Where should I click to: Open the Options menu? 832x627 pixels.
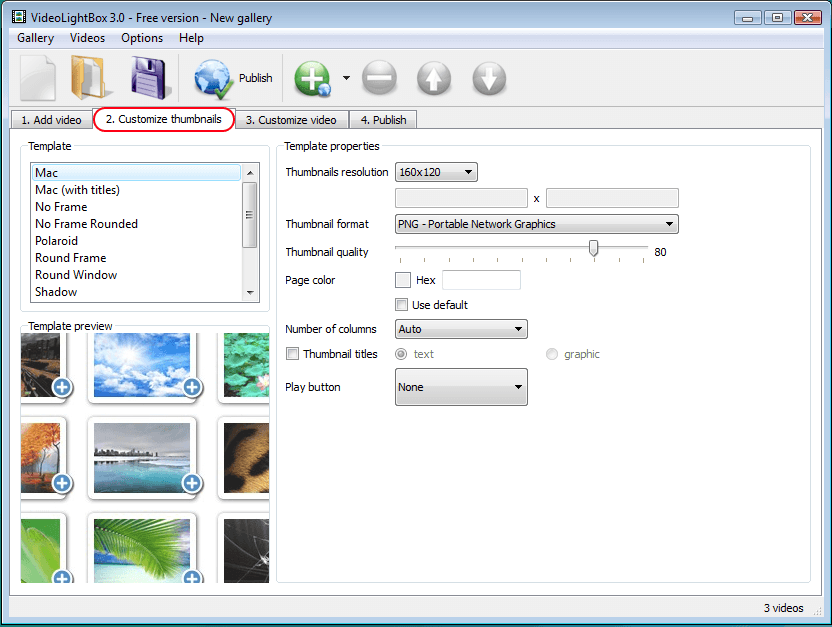142,38
